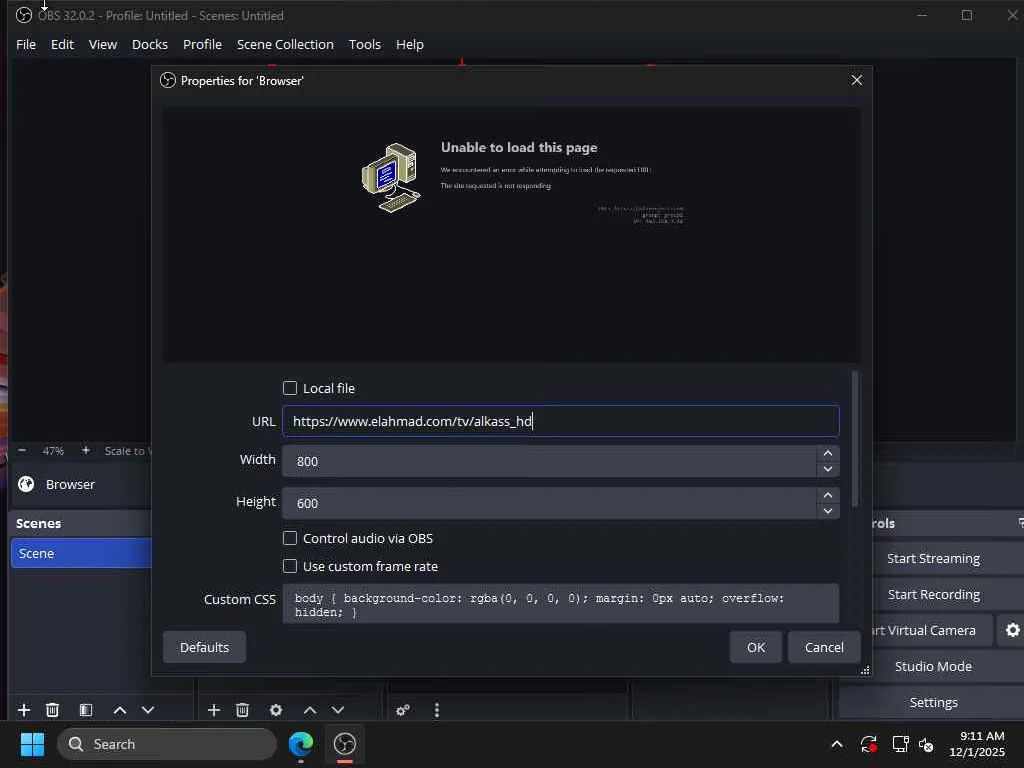The image size is (1024, 768).
Task: Increase Width value with up arrow
Action: (x=827, y=453)
